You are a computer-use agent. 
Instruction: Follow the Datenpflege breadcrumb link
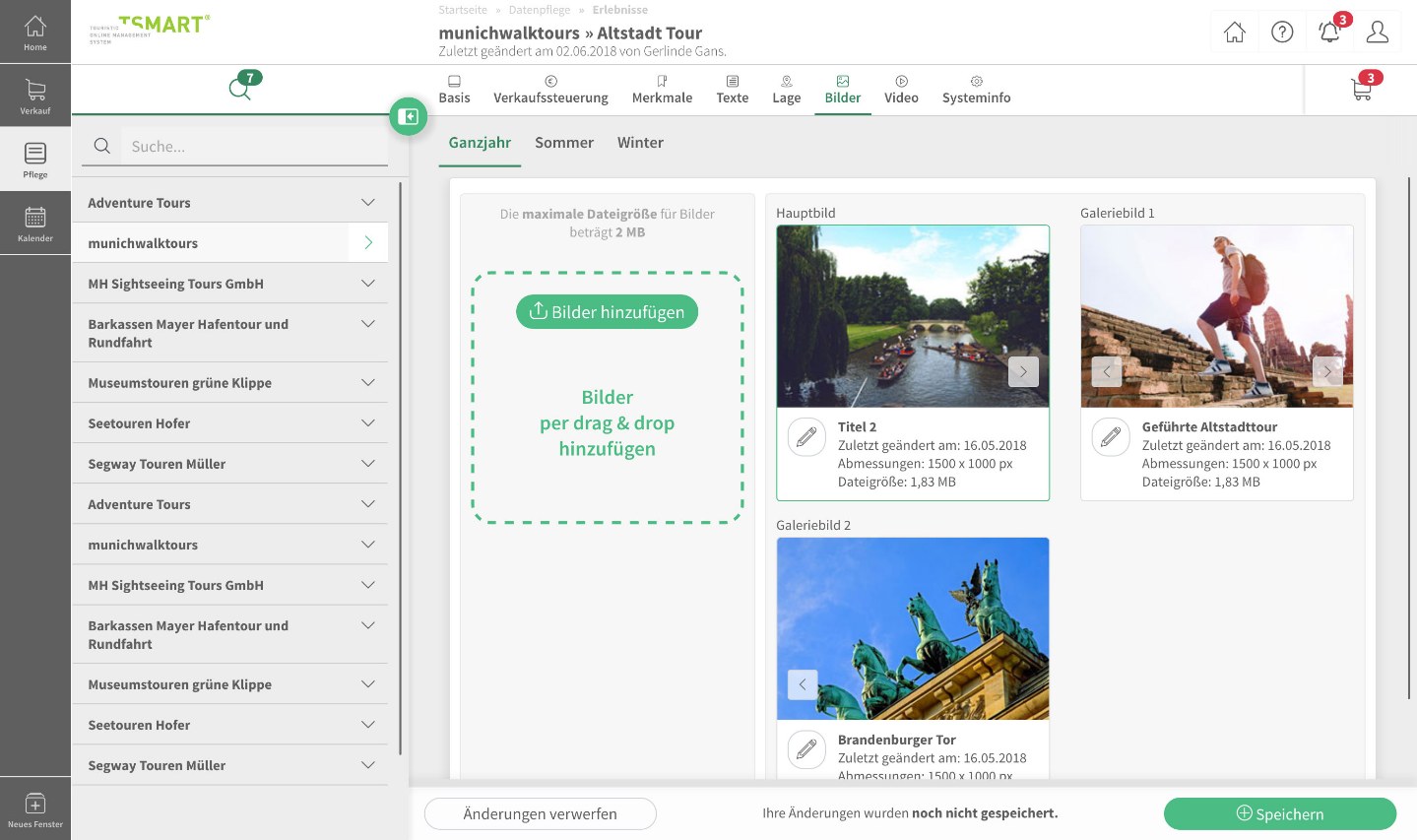point(540,10)
